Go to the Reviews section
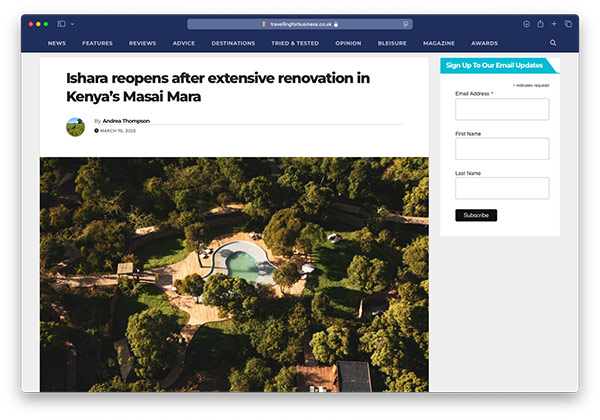600x420 pixels. click(142, 43)
